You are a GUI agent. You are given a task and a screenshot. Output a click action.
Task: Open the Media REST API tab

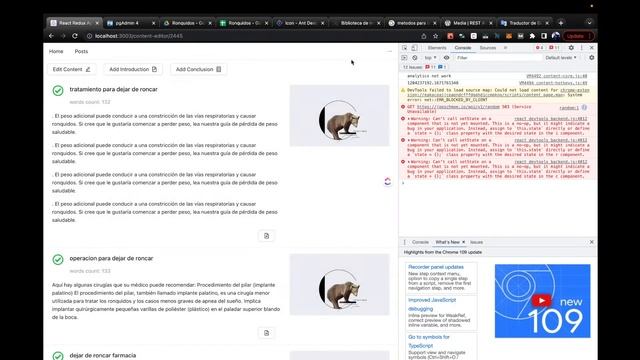point(468,23)
